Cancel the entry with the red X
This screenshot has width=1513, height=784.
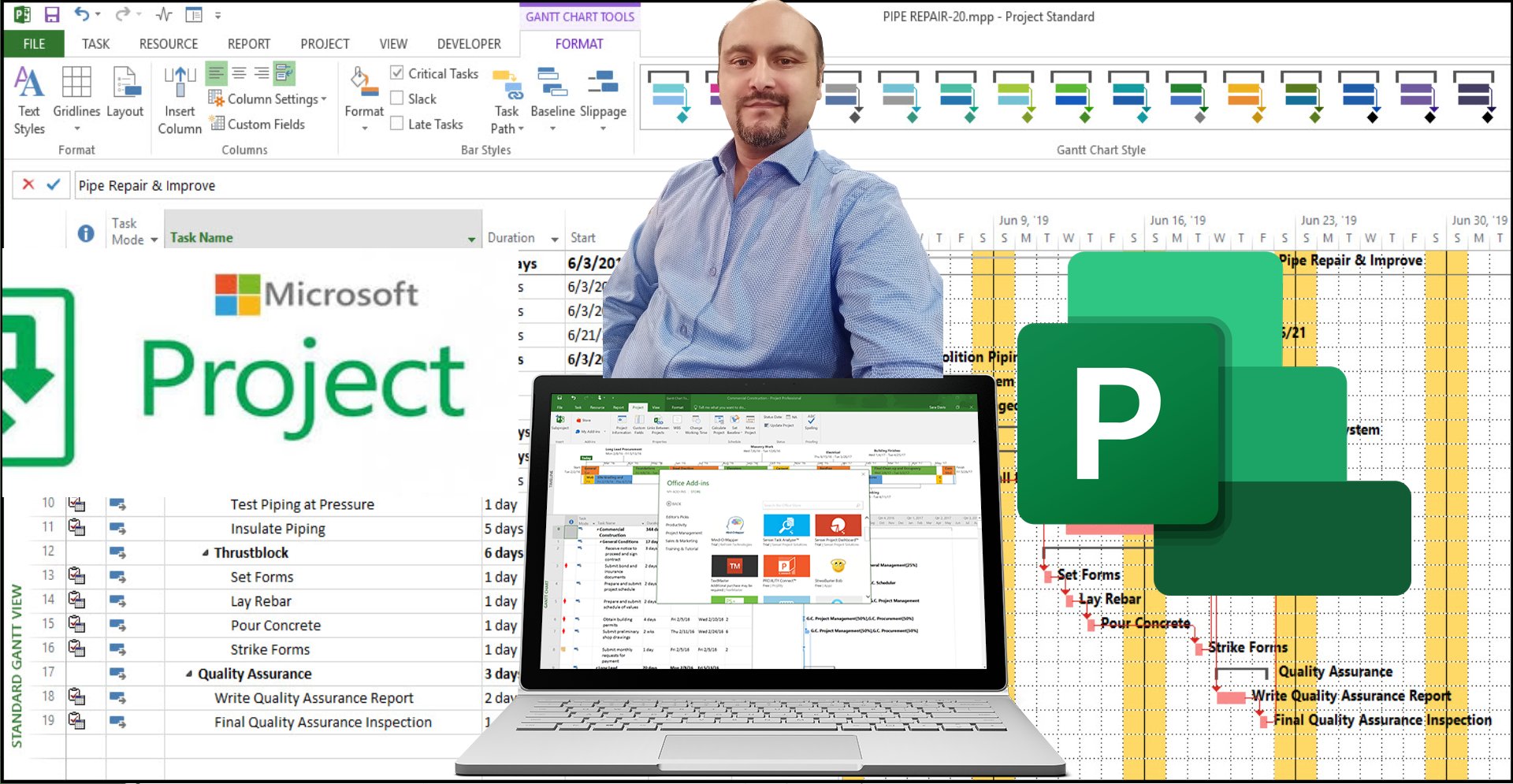tap(29, 185)
